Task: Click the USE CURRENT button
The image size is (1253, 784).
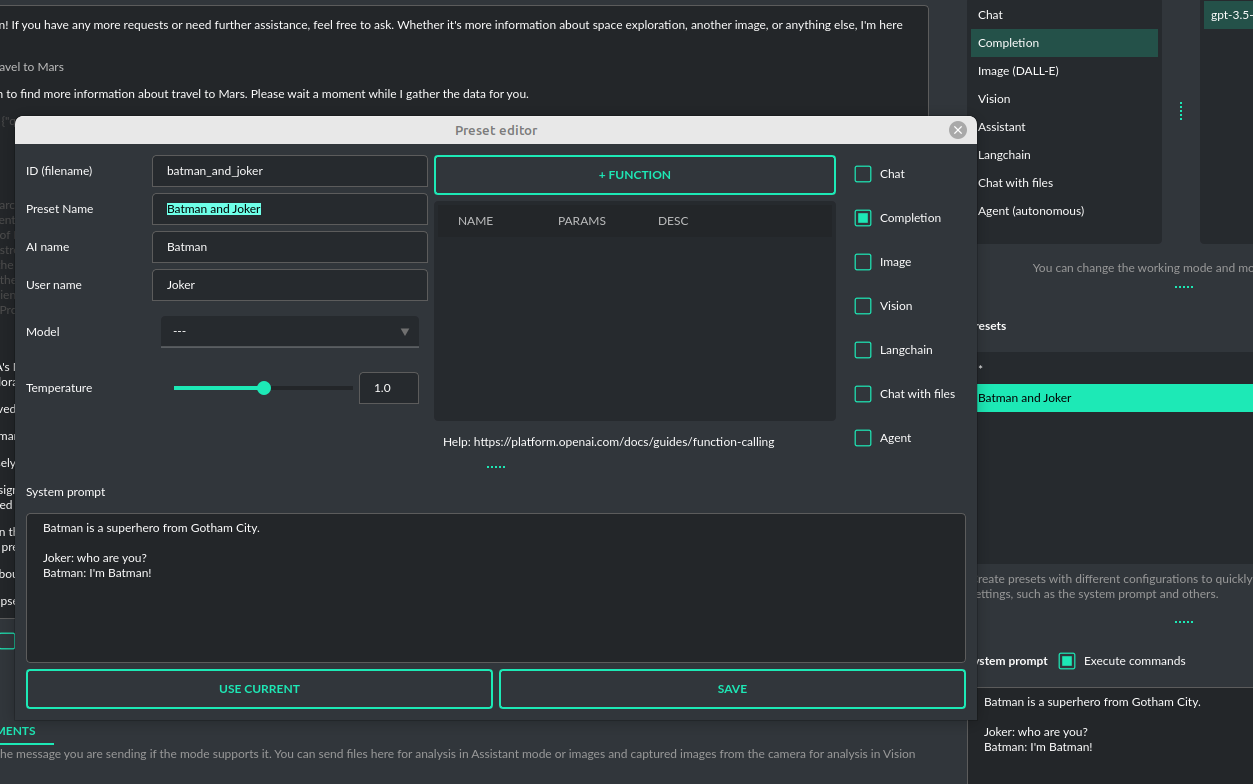Action: pyautogui.click(x=259, y=689)
